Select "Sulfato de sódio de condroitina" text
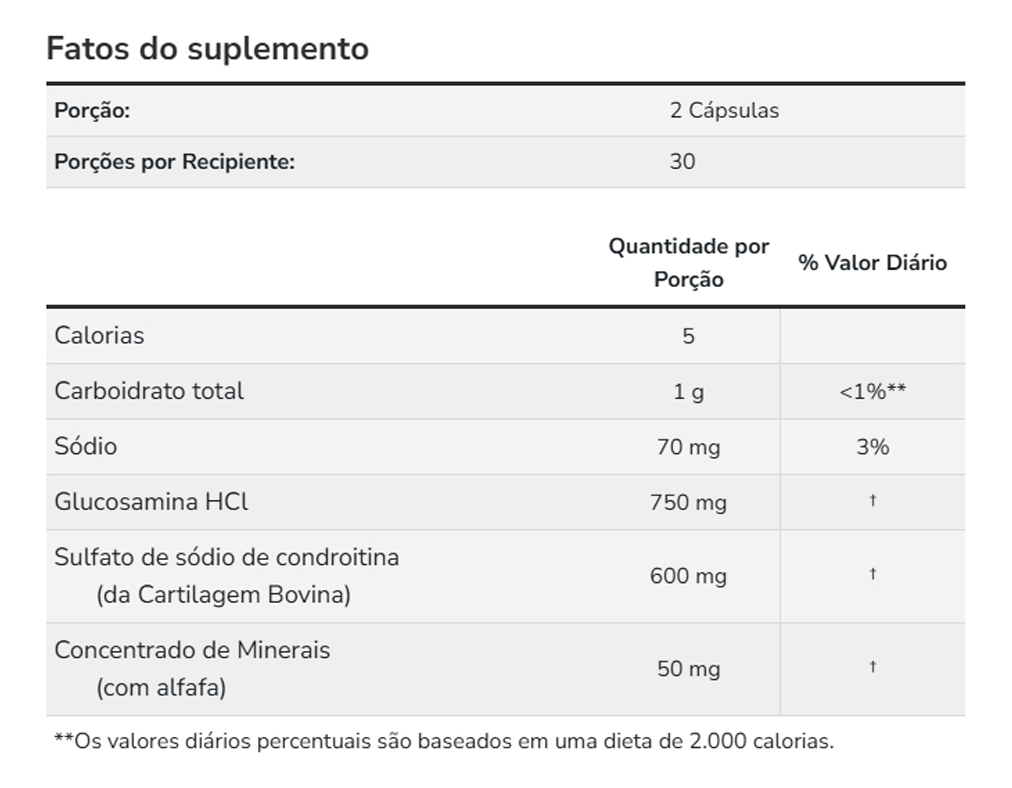Screen dimensions: 1012x788 [x=226, y=557]
